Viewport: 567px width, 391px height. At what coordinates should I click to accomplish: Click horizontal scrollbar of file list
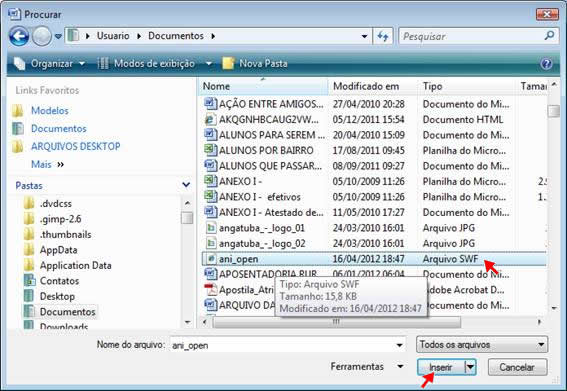[336, 322]
